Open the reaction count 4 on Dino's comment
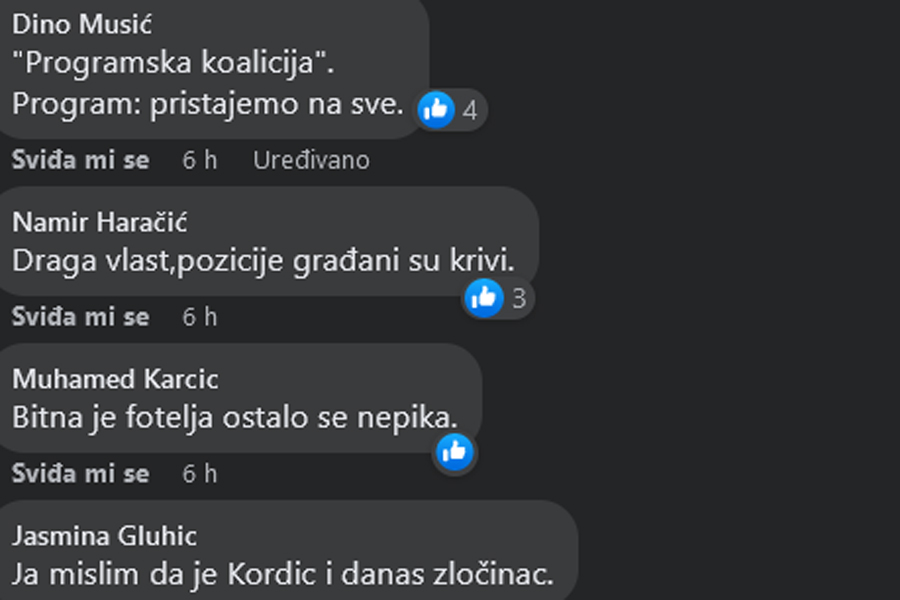The height and width of the screenshot is (600, 900). [470, 110]
